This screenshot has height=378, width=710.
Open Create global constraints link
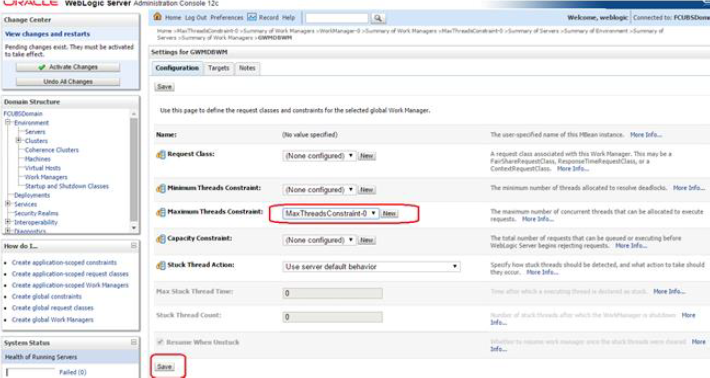click(x=47, y=297)
